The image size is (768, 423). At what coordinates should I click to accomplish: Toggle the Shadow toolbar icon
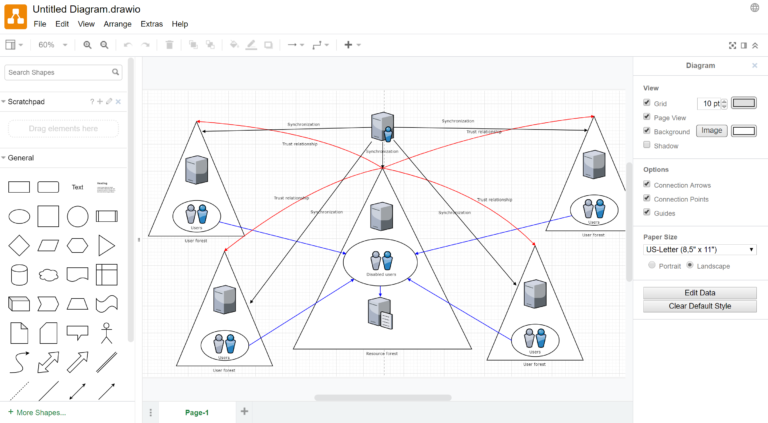268,45
